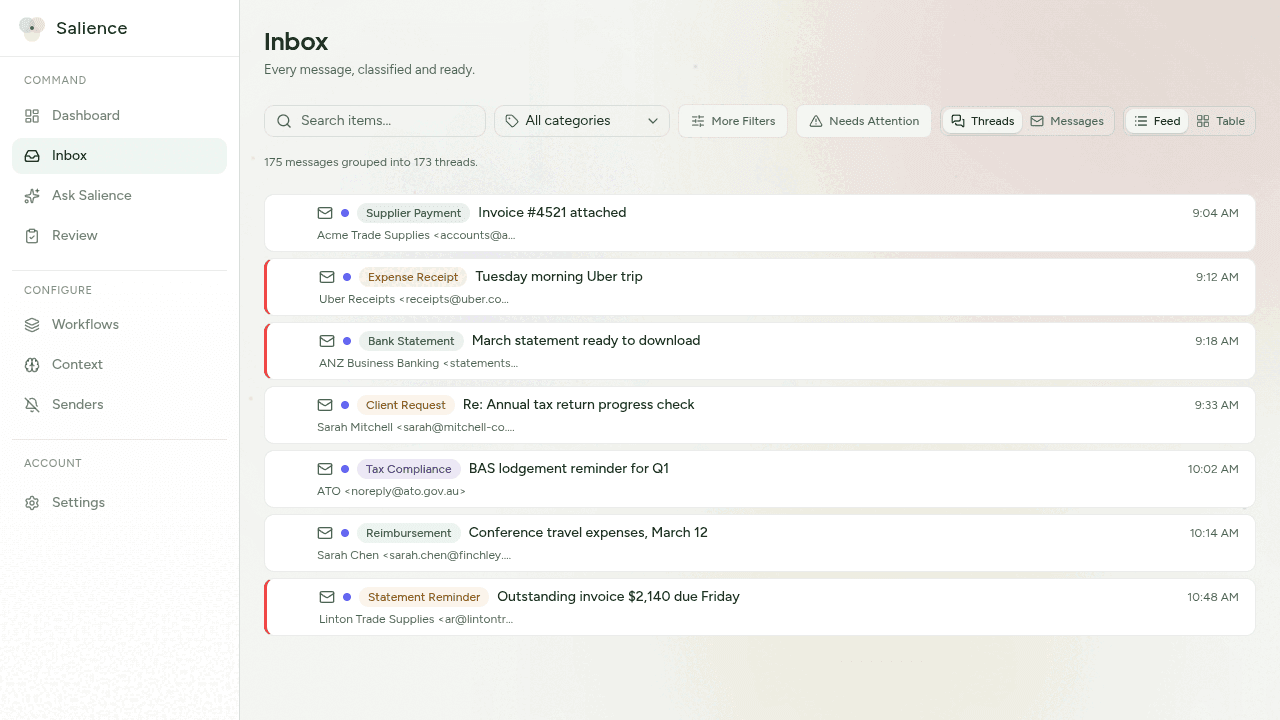The image size is (1280, 720).
Task: Open the Context page
Action: [120, 365]
